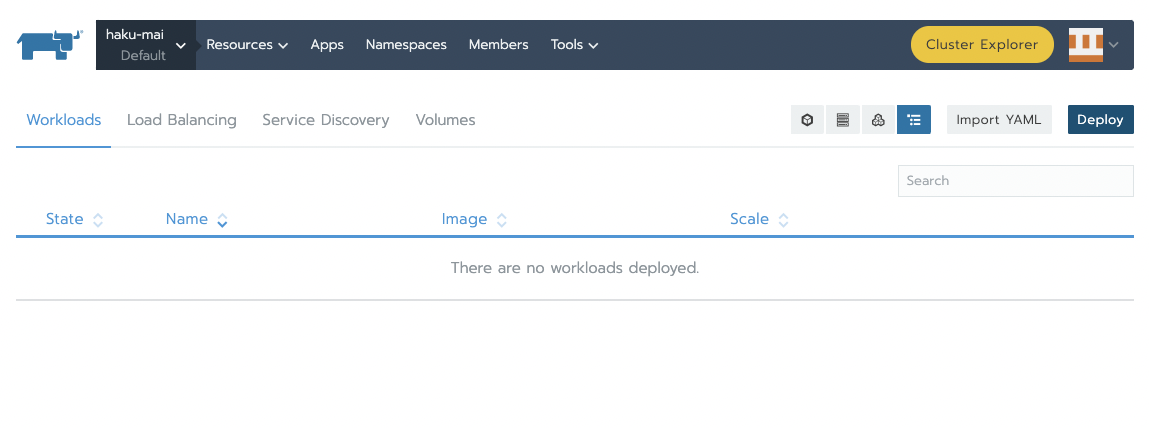Expand the Tools dropdown
Image resolution: width=1149 pixels, height=428 pixels.
(574, 45)
